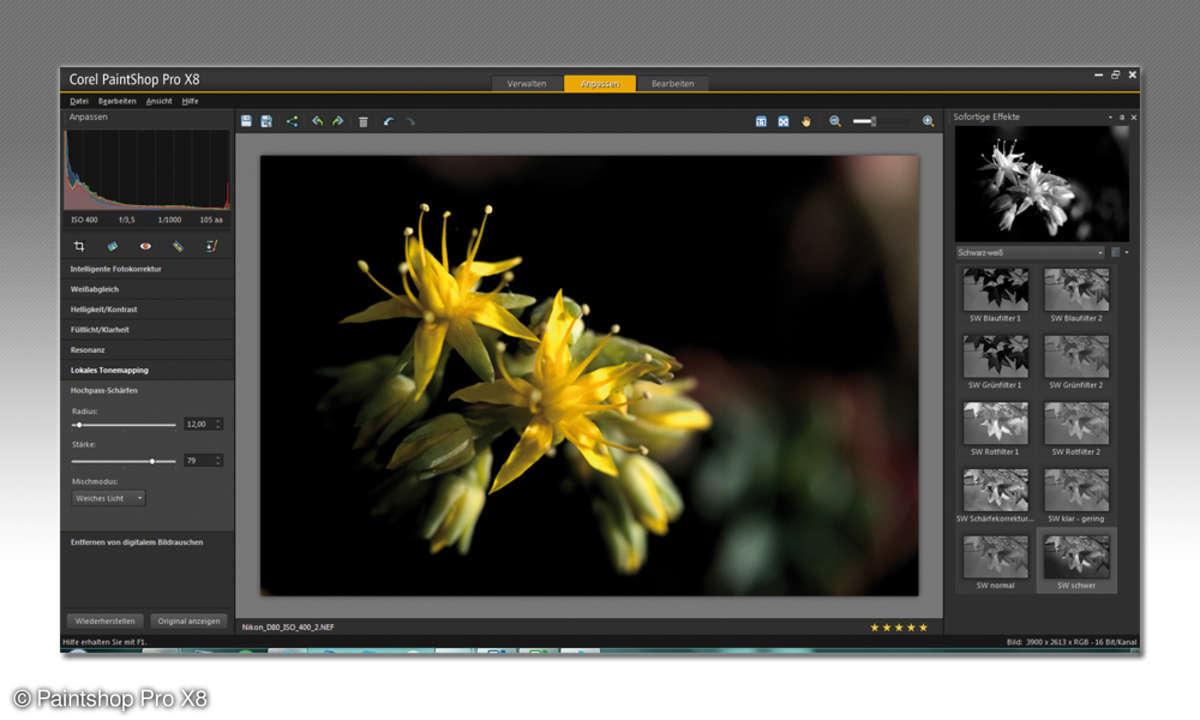The height and width of the screenshot is (720, 1200).
Task: Switch to the Anpassen tab
Action: (x=599, y=84)
